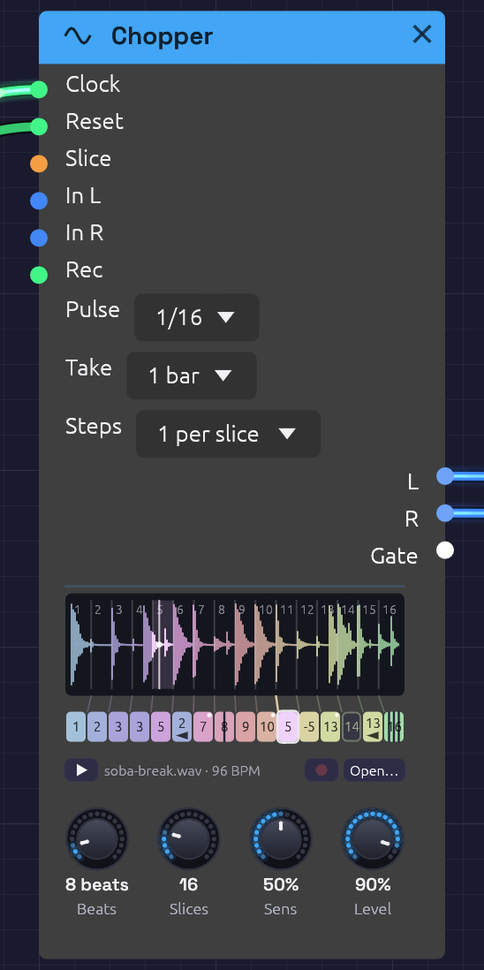The image size is (484, 970).
Task: Select step pad 2 with the reverse arrow
Action: tap(182, 727)
